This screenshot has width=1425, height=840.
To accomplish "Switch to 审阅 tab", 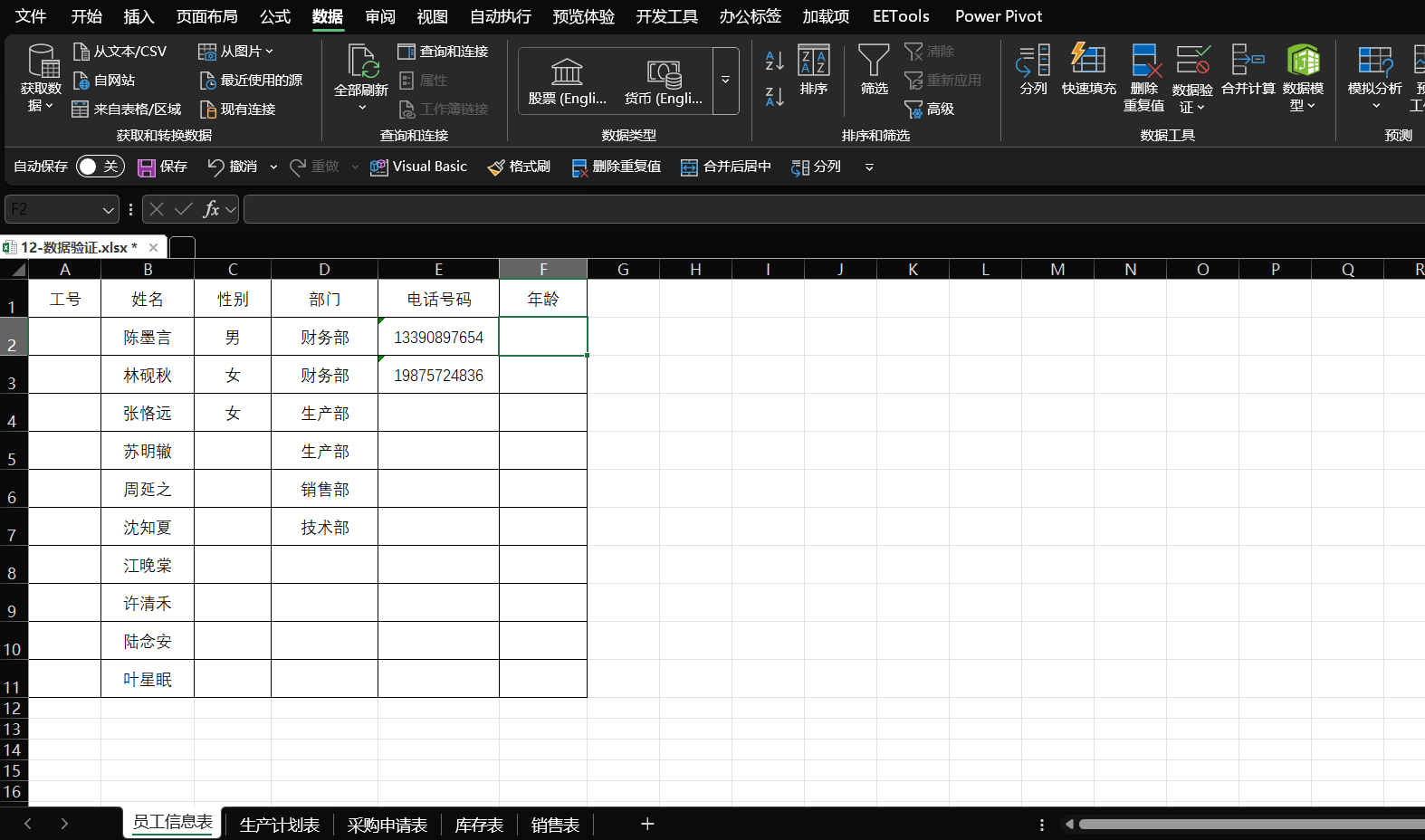I will coord(380,16).
